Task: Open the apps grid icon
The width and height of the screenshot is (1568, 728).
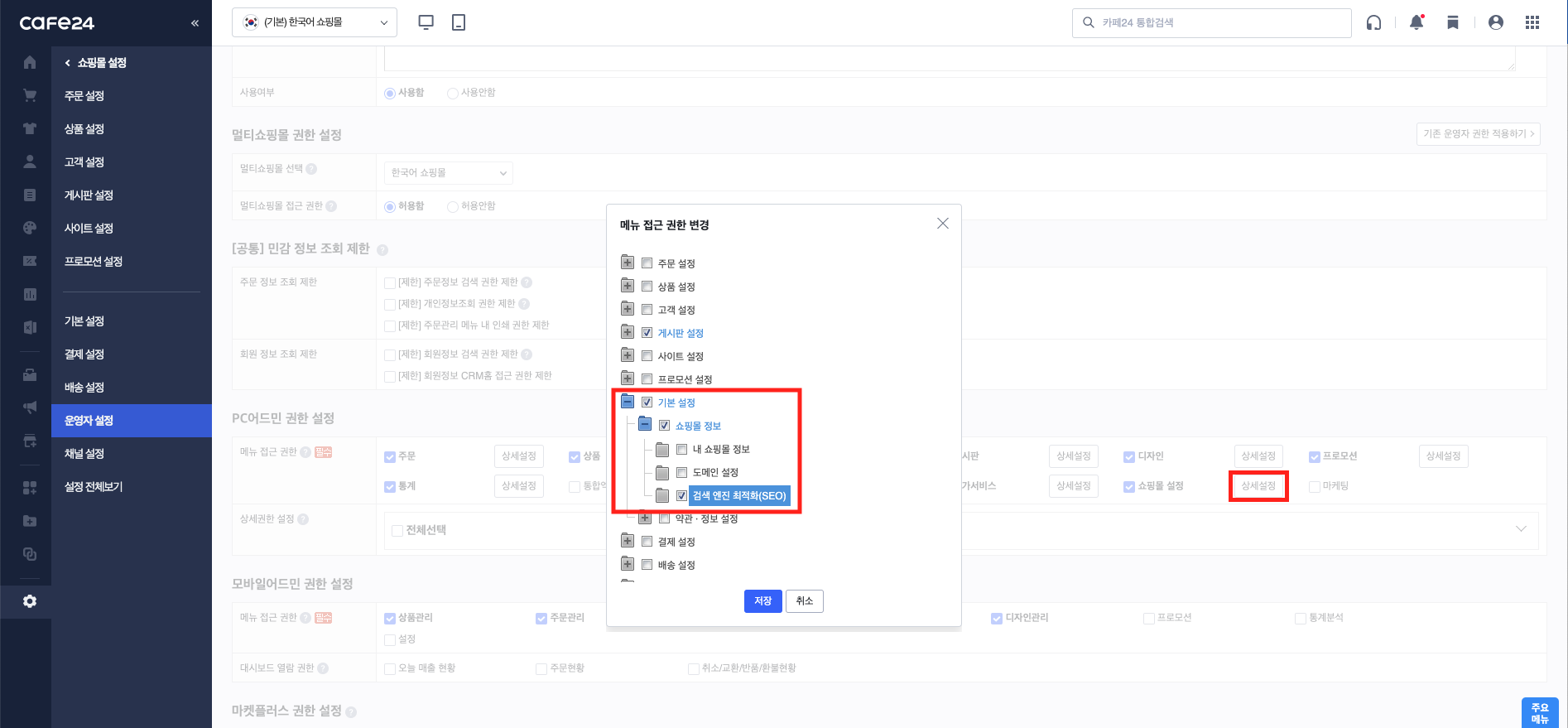Action: click(x=1532, y=22)
